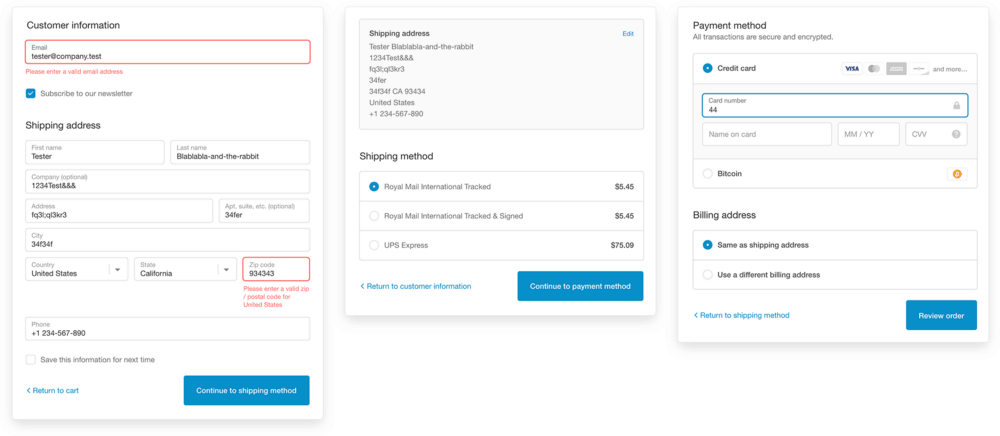Click Review order button
Viewport: 1000px width, 436px height.
(941, 315)
